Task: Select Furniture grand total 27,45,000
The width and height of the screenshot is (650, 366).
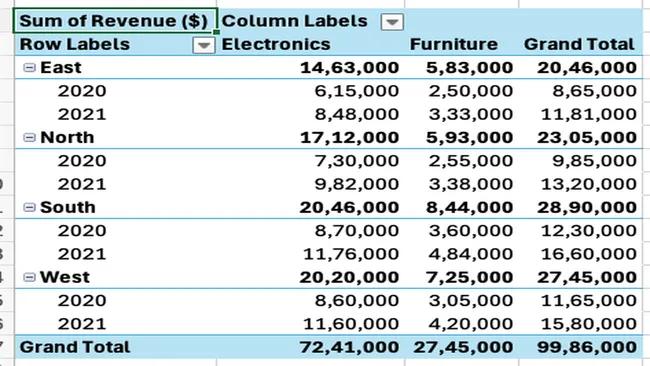Action: click(463, 347)
